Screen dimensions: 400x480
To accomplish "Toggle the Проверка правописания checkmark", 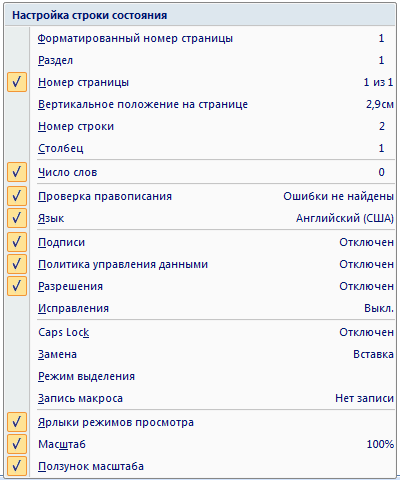I will pyautogui.click(x=17, y=196).
